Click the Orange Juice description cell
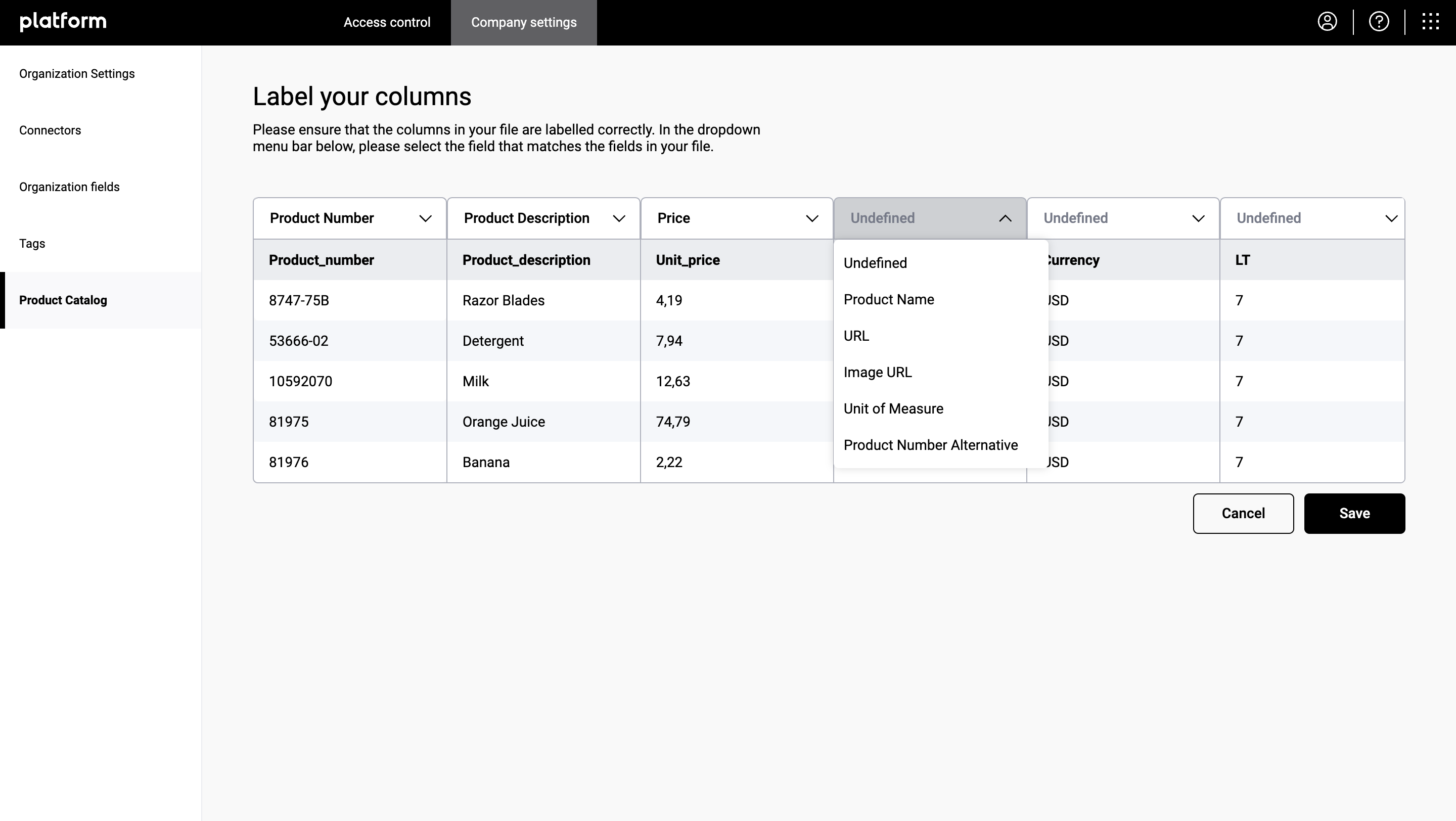Viewport: 1456px width, 821px height. (543, 422)
